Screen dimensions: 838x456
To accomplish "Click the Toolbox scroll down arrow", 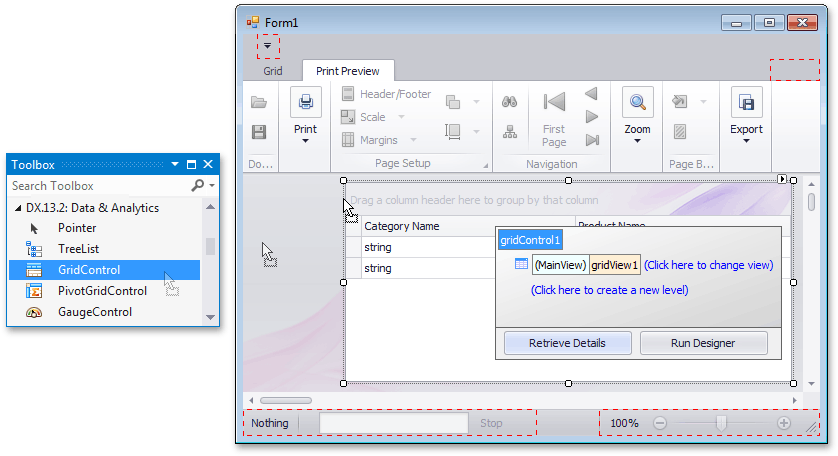I will pyautogui.click(x=211, y=317).
